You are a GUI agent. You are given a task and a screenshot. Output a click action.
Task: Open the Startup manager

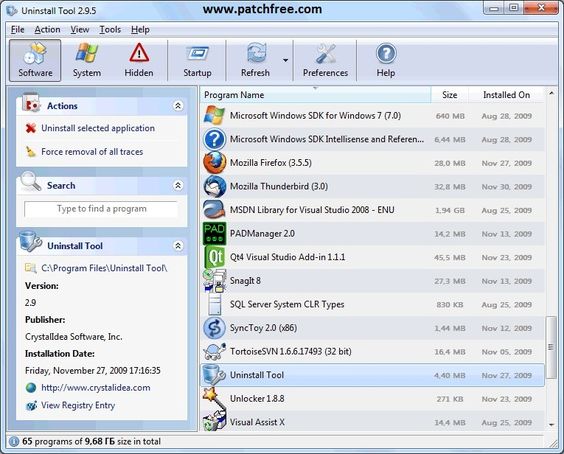coord(197,60)
